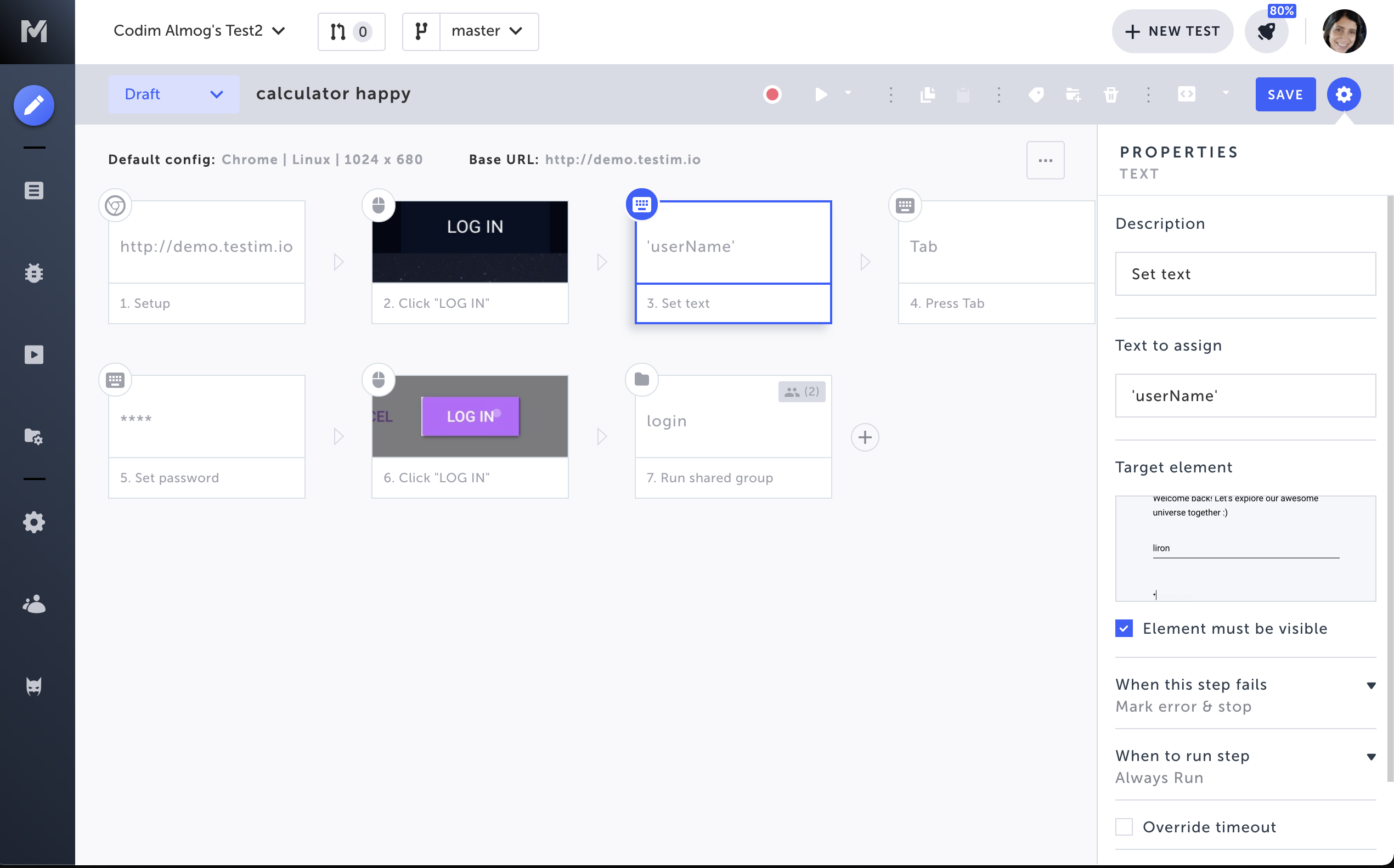Open the test list icon in sidebar
1394x868 pixels.
coord(34,190)
